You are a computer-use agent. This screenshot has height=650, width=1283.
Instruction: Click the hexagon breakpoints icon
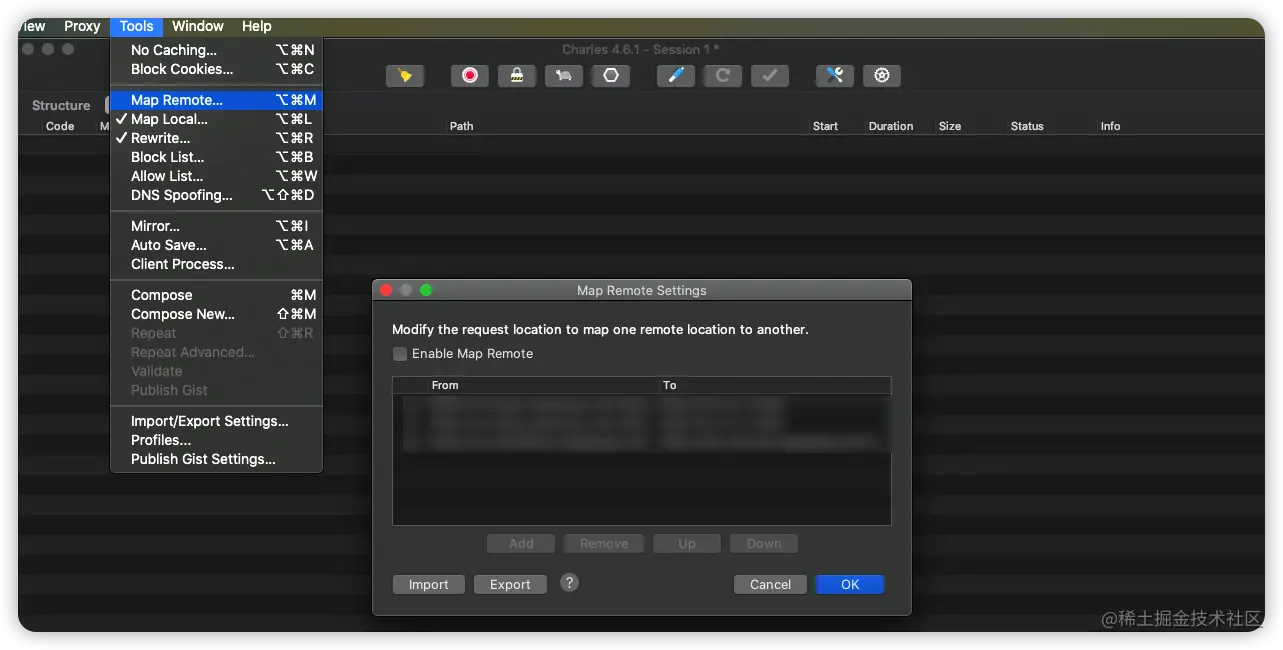click(x=611, y=76)
